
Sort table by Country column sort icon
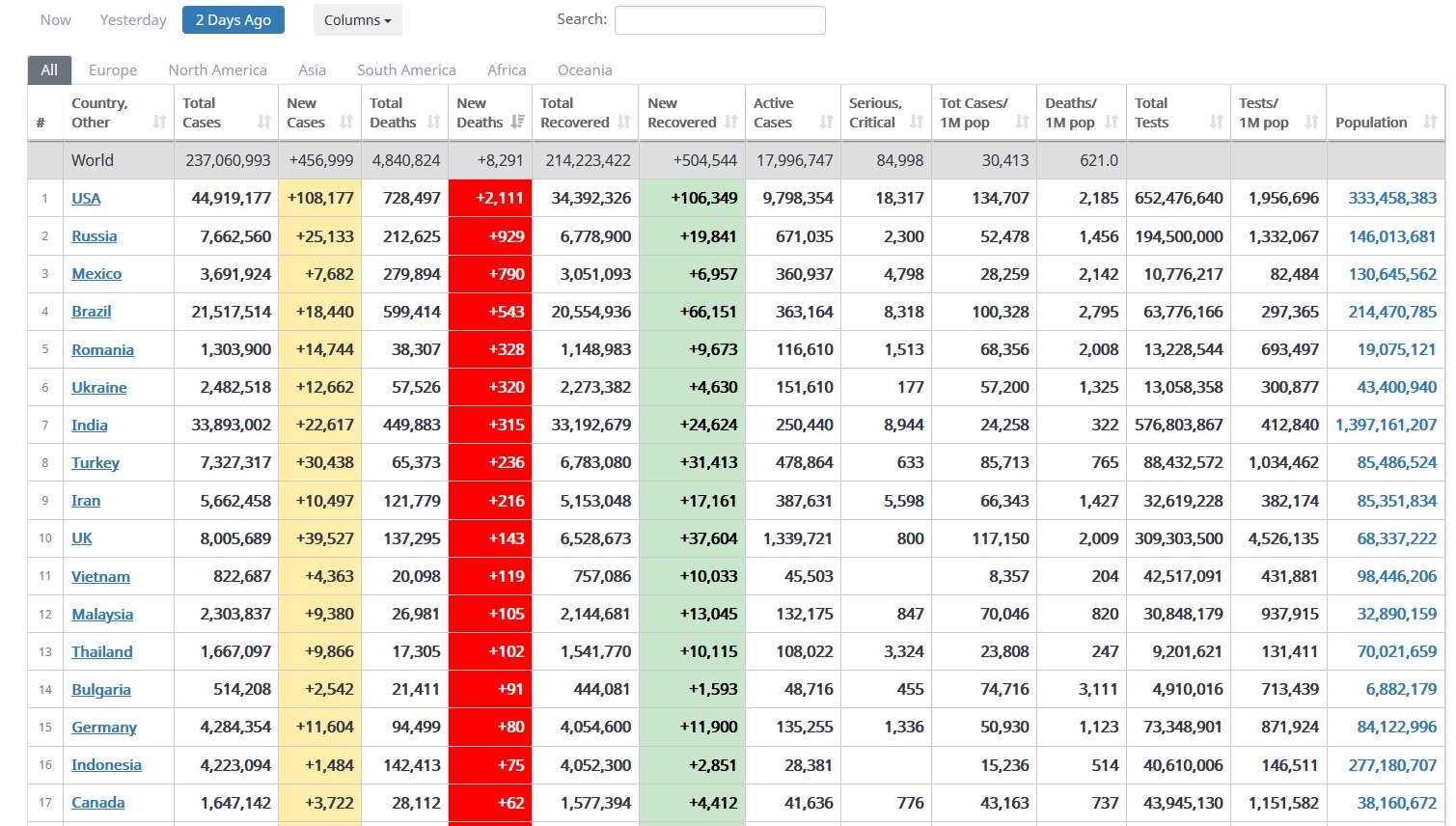pyautogui.click(x=159, y=123)
